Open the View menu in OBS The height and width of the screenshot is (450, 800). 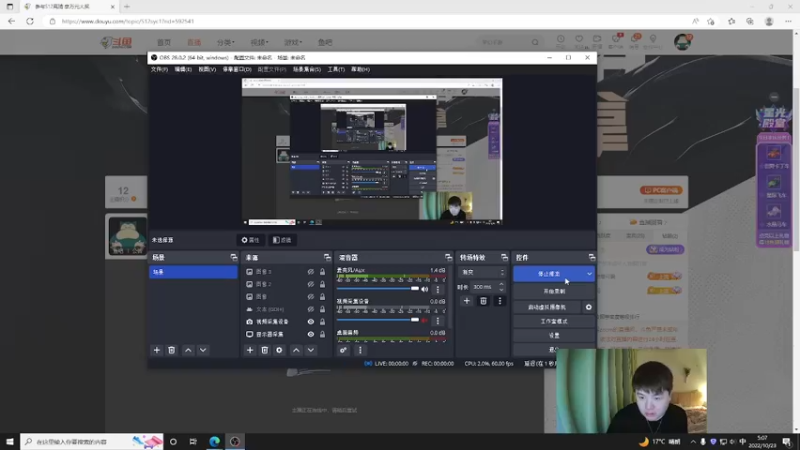tap(207, 69)
